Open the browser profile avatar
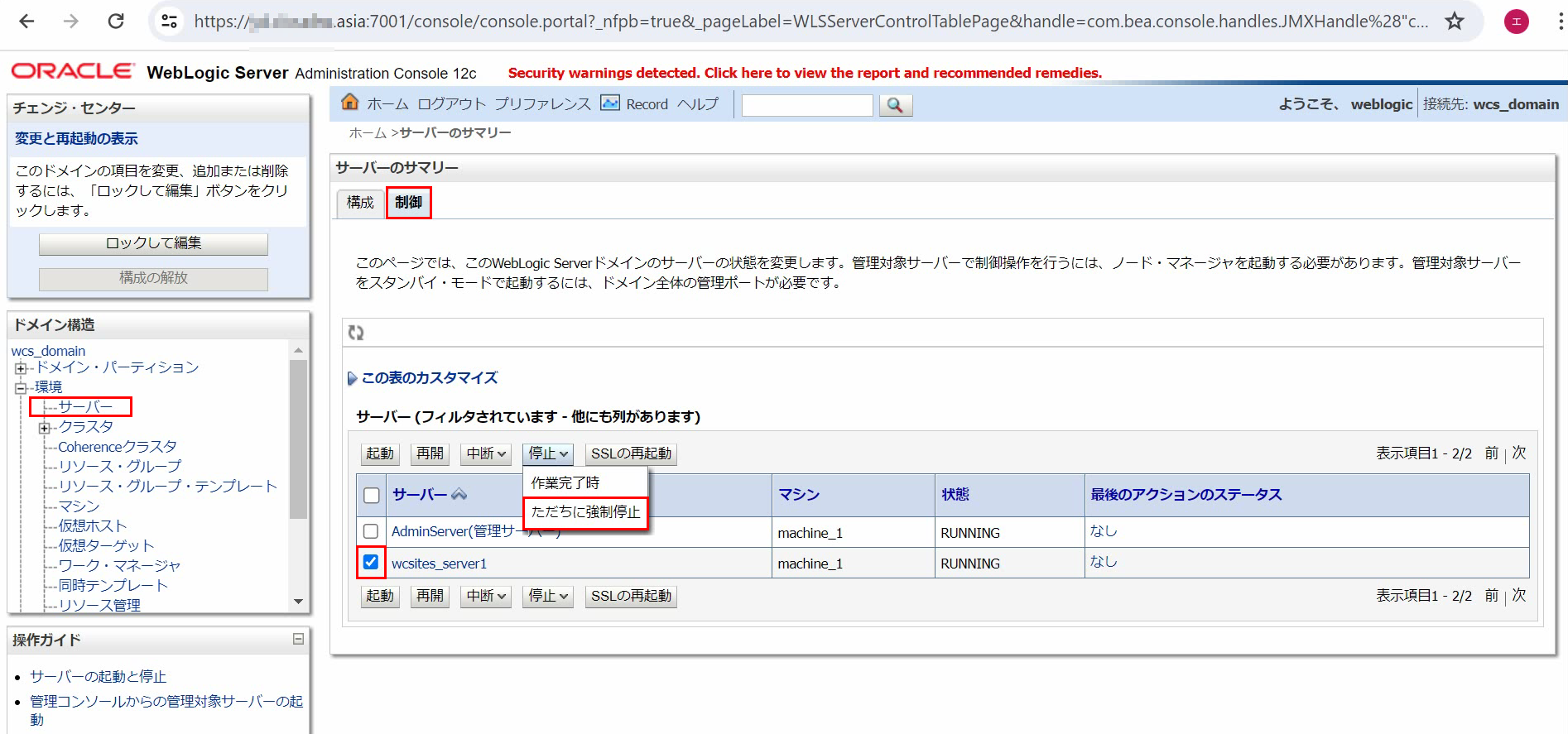This screenshot has height=734, width=1568. 1517,22
